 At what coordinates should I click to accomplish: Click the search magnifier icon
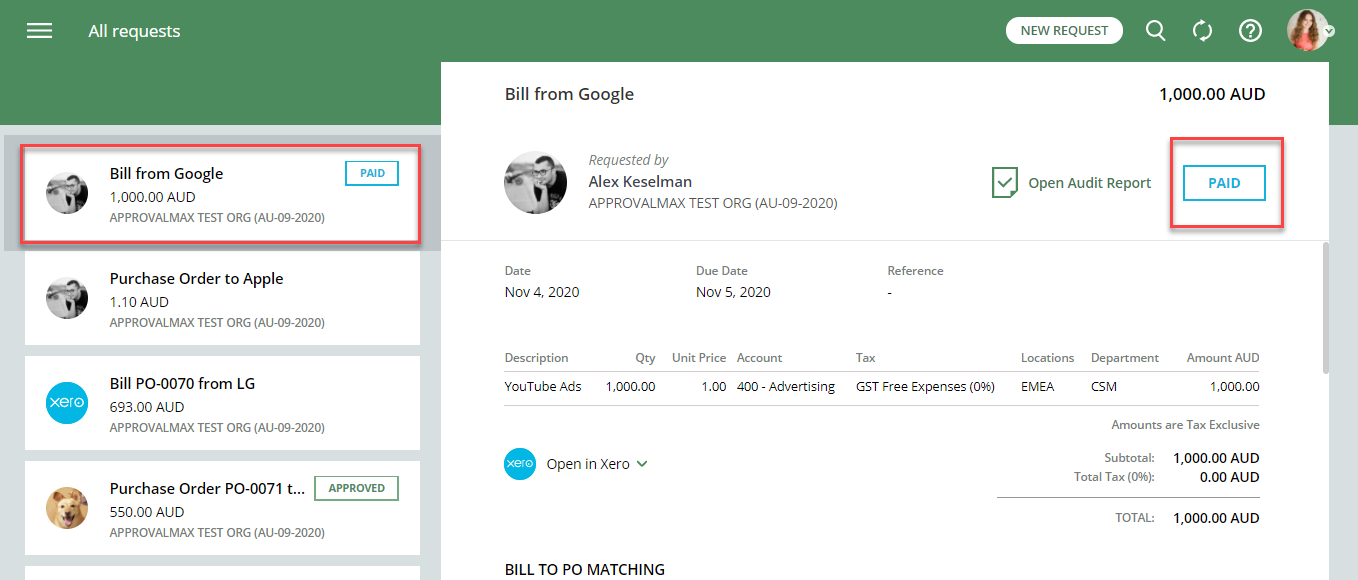[1155, 31]
